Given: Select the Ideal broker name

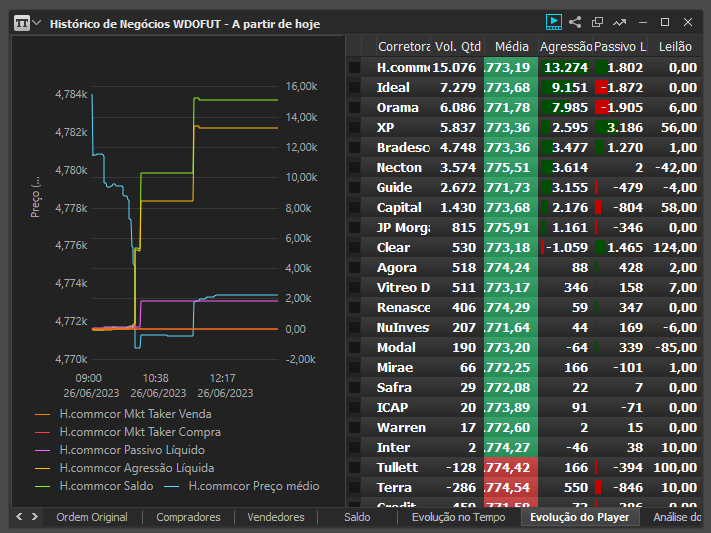Looking at the screenshot, I should [x=393, y=88].
